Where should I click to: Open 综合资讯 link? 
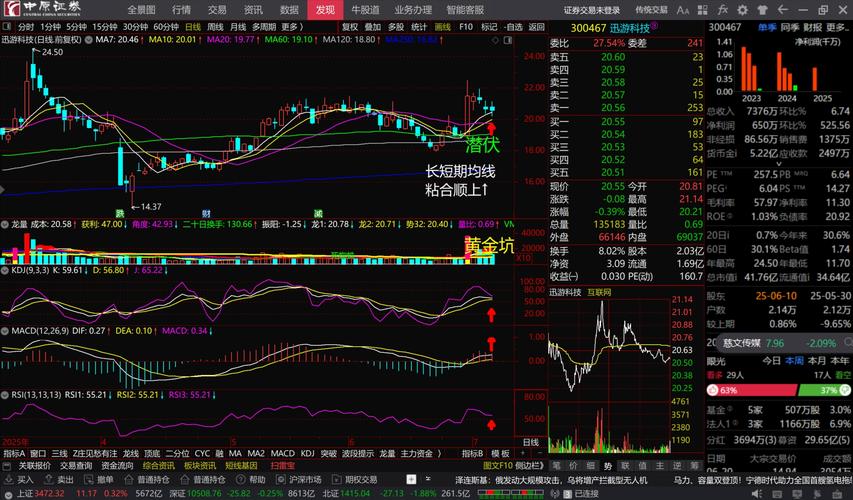[x=158, y=466]
